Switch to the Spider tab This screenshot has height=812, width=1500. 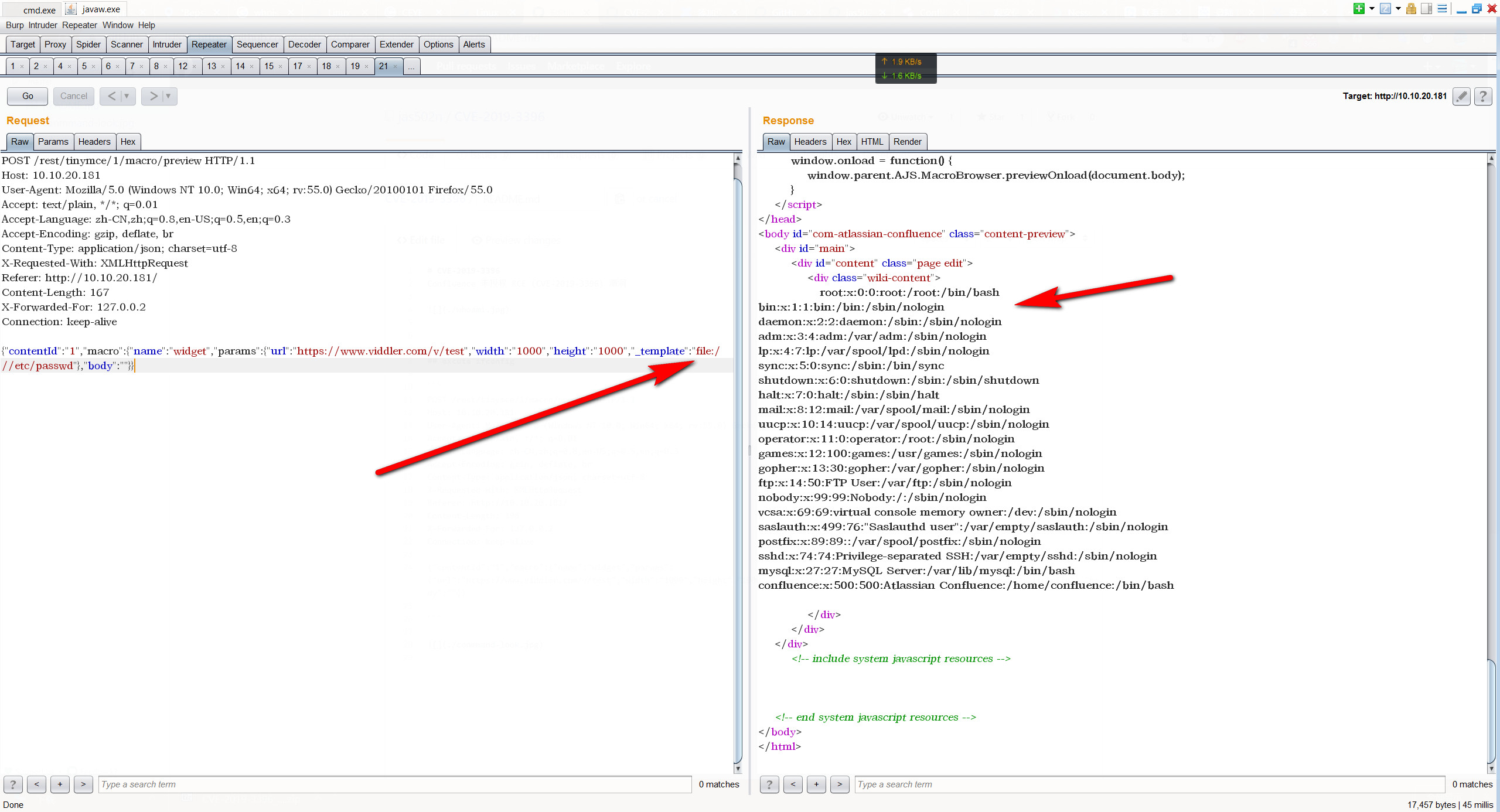88,45
